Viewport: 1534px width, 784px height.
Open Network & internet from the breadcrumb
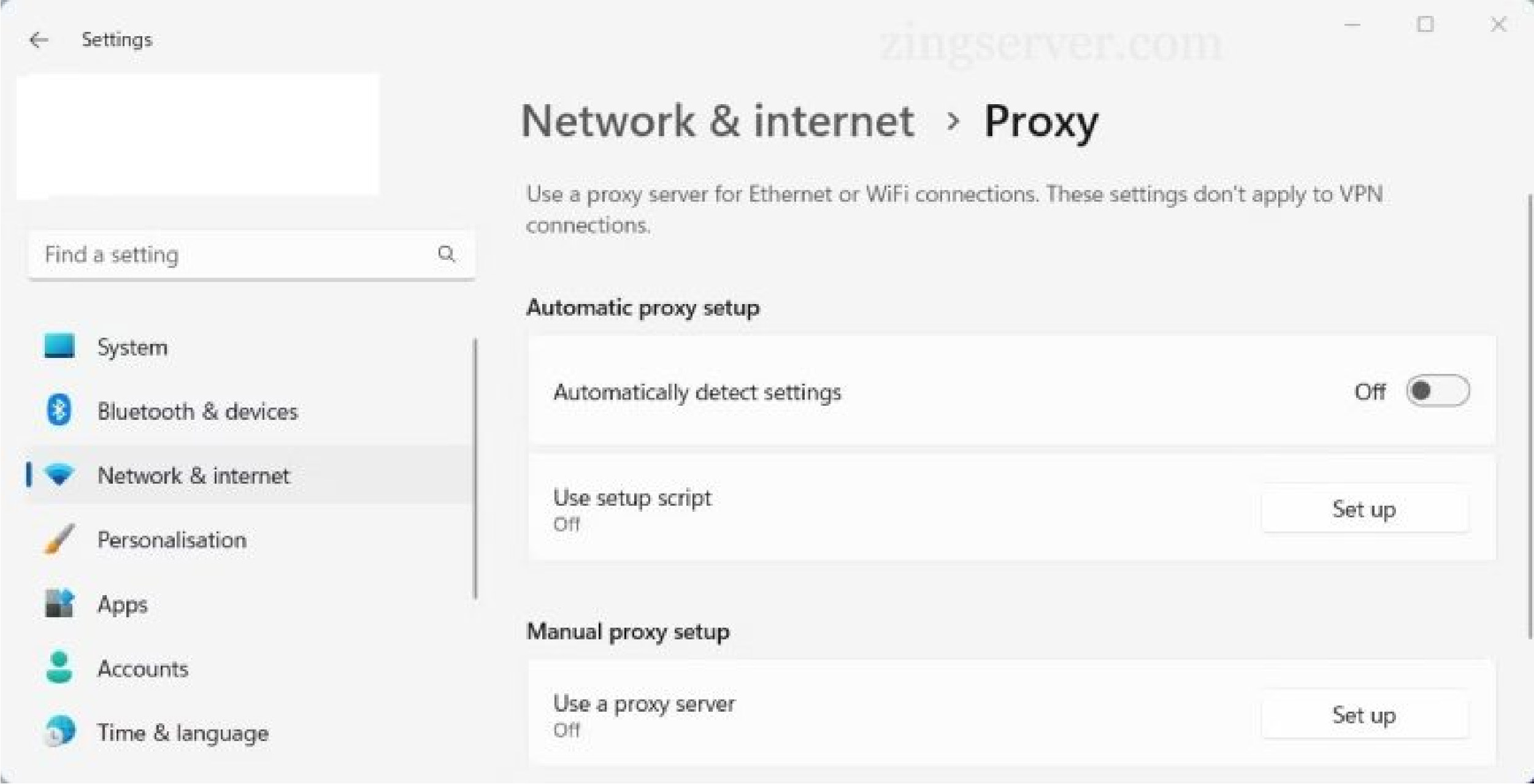(718, 121)
